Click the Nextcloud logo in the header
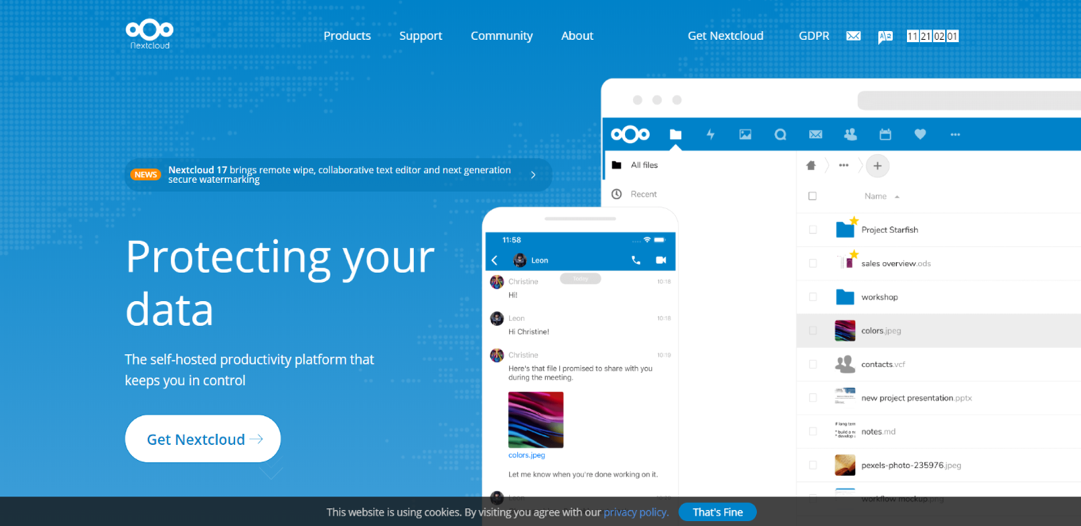 tap(149, 34)
